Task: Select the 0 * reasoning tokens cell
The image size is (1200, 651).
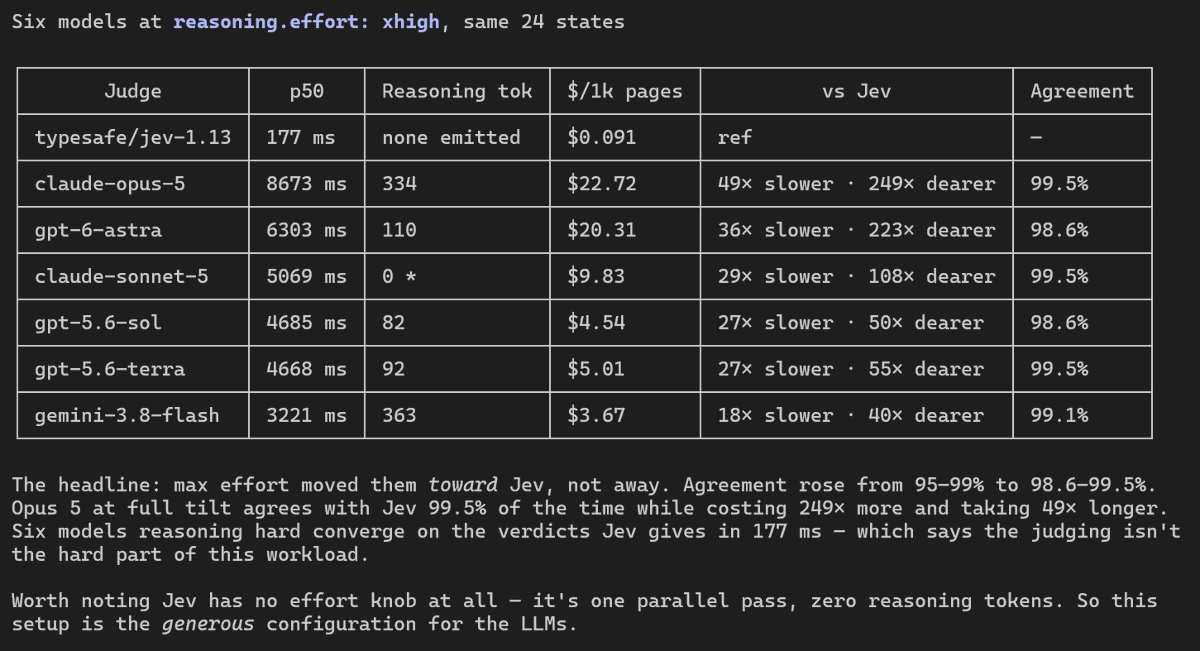Action: (x=457, y=276)
